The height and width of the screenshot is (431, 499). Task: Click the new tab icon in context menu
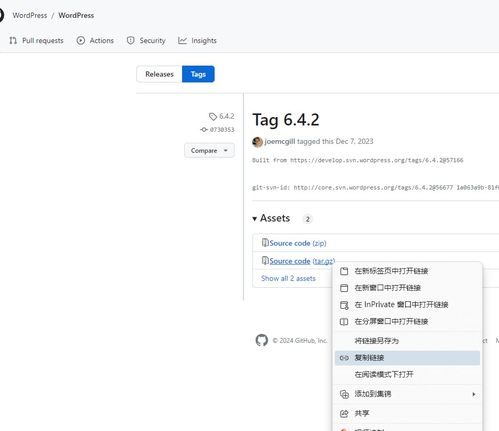point(344,271)
